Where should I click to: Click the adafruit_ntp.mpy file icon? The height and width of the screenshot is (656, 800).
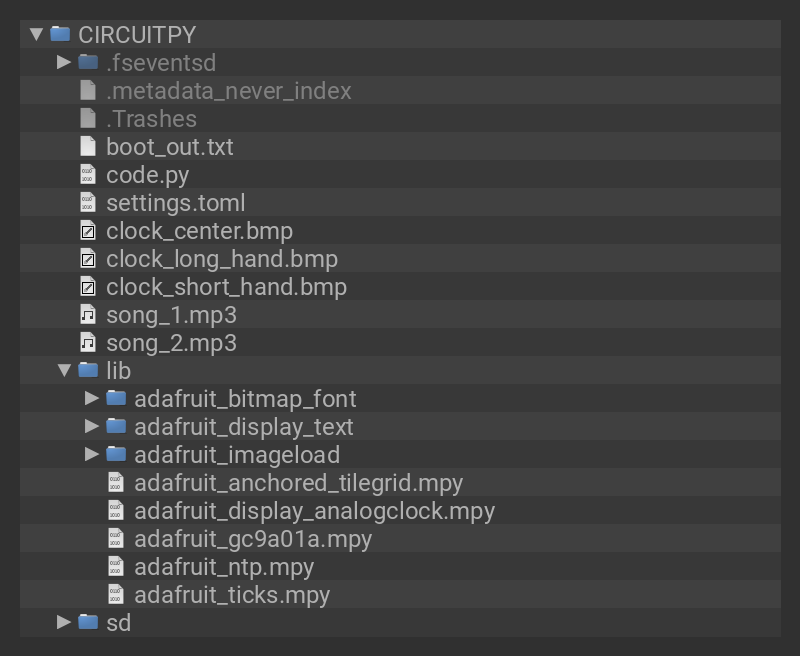click(x=116, y=567)
